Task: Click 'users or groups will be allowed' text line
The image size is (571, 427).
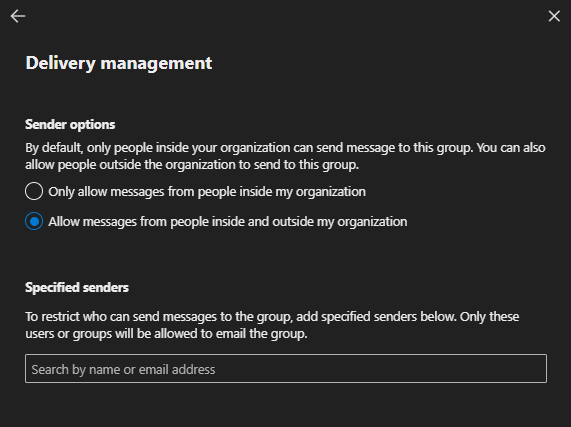Action: [x=166, y=334]
